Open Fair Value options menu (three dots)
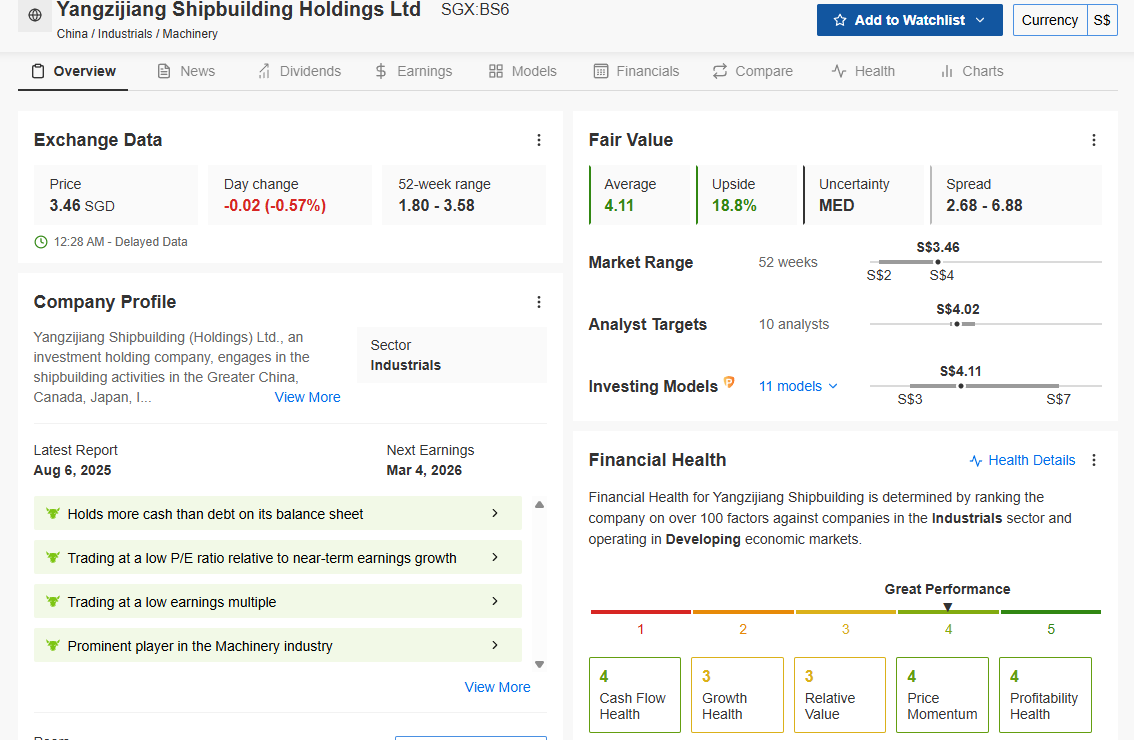This screenshot has width=1134, height=740. tap(1094, 140)
